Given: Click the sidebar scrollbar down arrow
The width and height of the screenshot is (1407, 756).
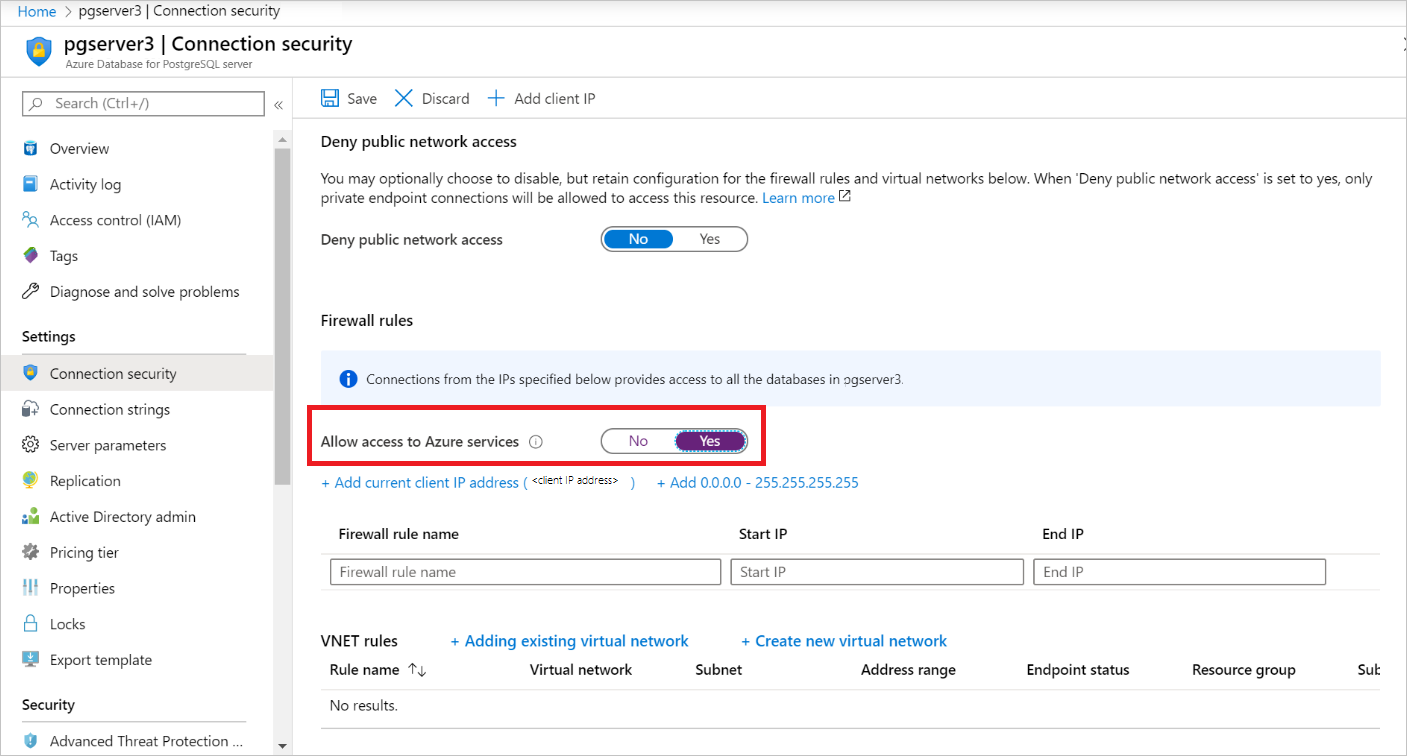Looking at the screenshot, I should (x=282, y=746).
